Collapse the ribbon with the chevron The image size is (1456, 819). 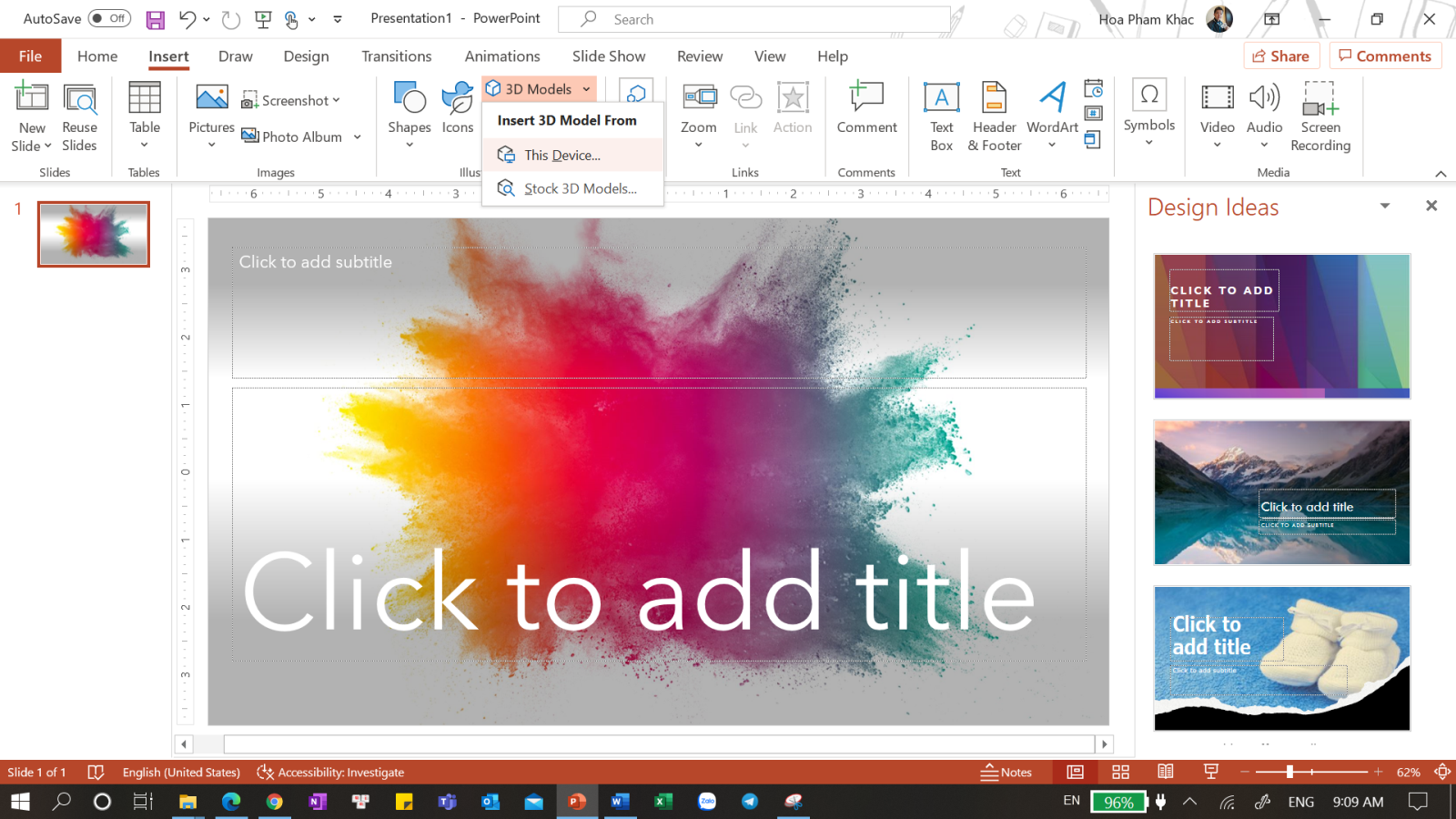1442,173
